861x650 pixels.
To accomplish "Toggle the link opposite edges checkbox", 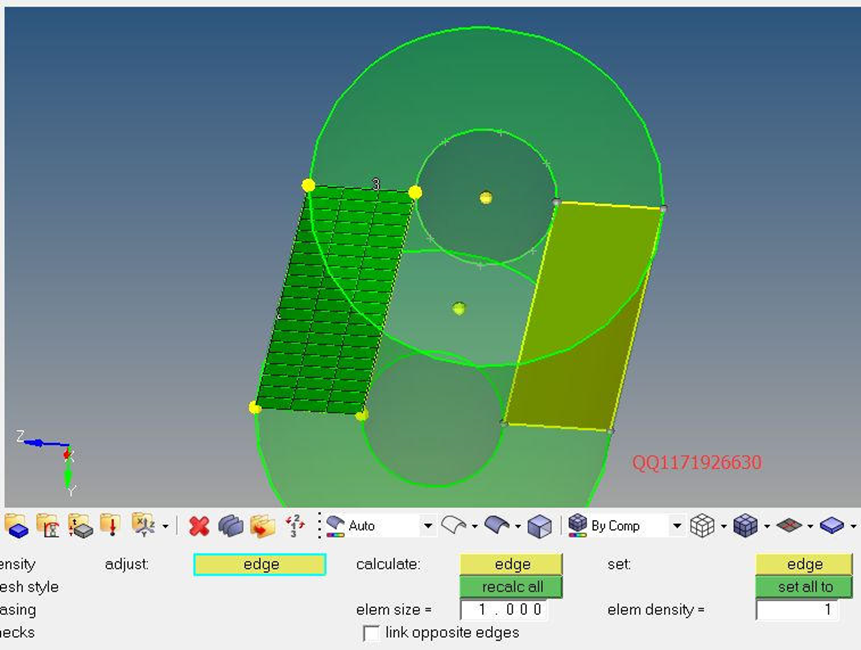I will point(372,633).
